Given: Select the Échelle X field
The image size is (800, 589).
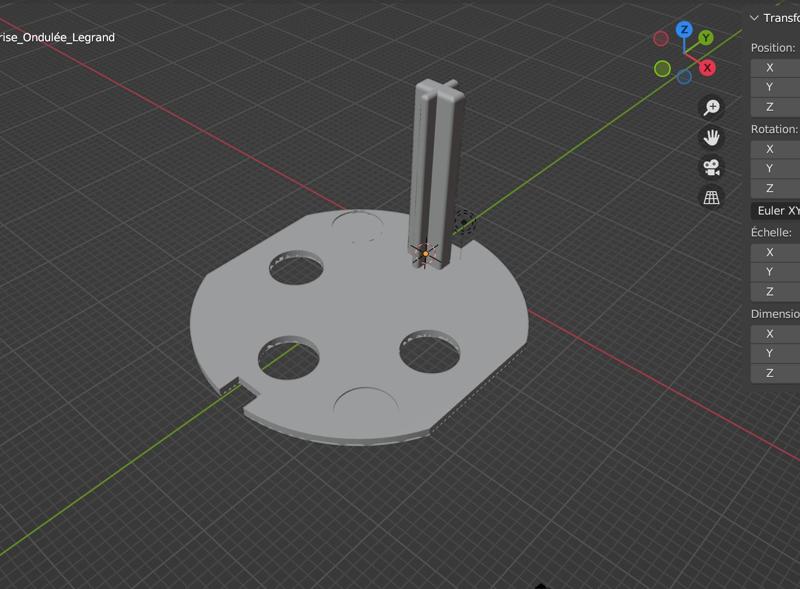Looking at the screenshot, I should pos(776,252).
